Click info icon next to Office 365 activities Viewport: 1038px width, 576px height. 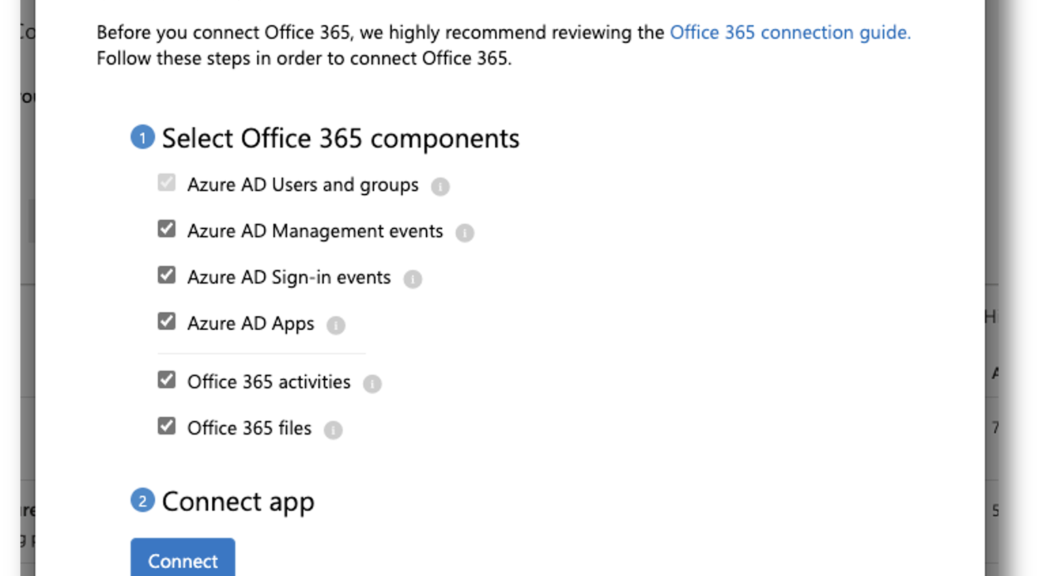(x=372, y=384)
